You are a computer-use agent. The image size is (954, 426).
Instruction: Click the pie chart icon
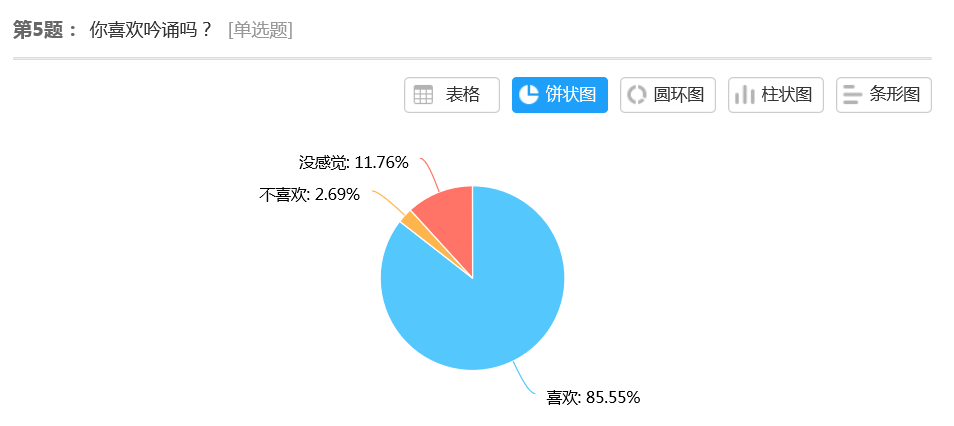click(x=529, y=95)
